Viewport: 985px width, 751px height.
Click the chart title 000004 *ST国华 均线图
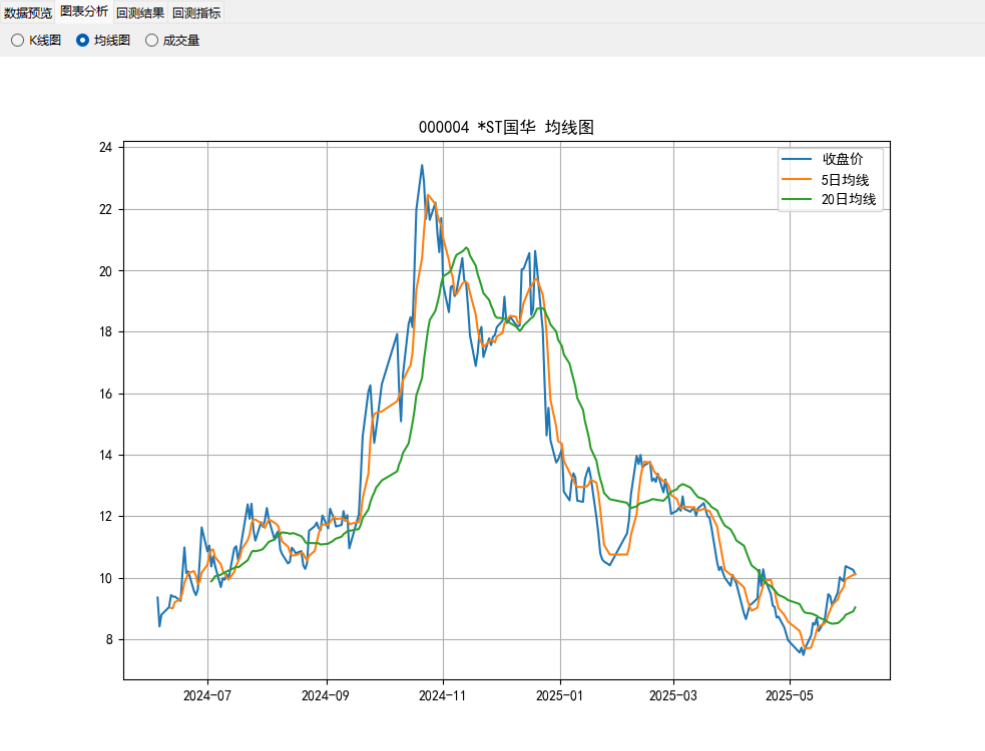506,127
